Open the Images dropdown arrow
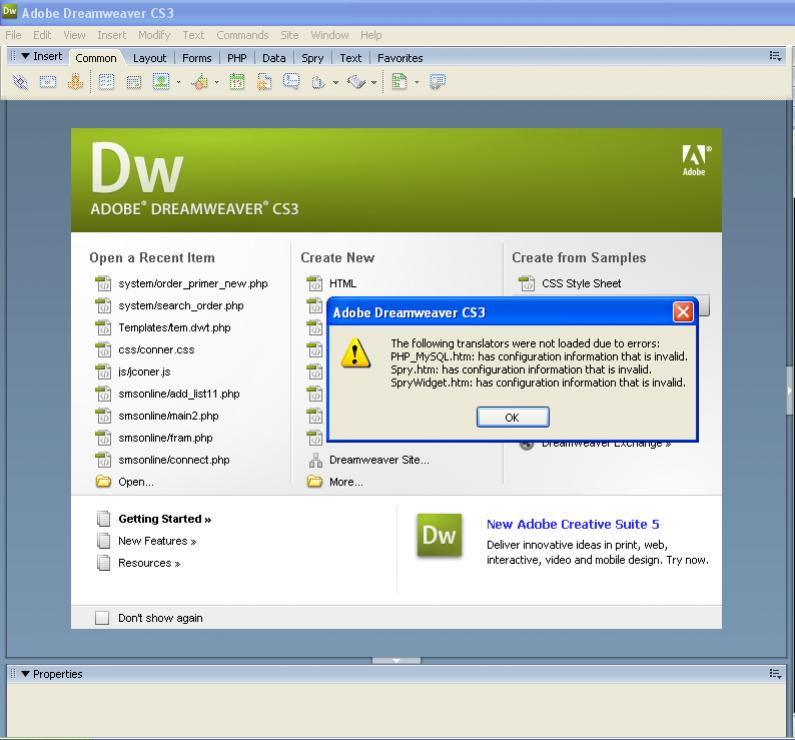The height and width of the screenshot is (740, 795). tap(178, 82)
